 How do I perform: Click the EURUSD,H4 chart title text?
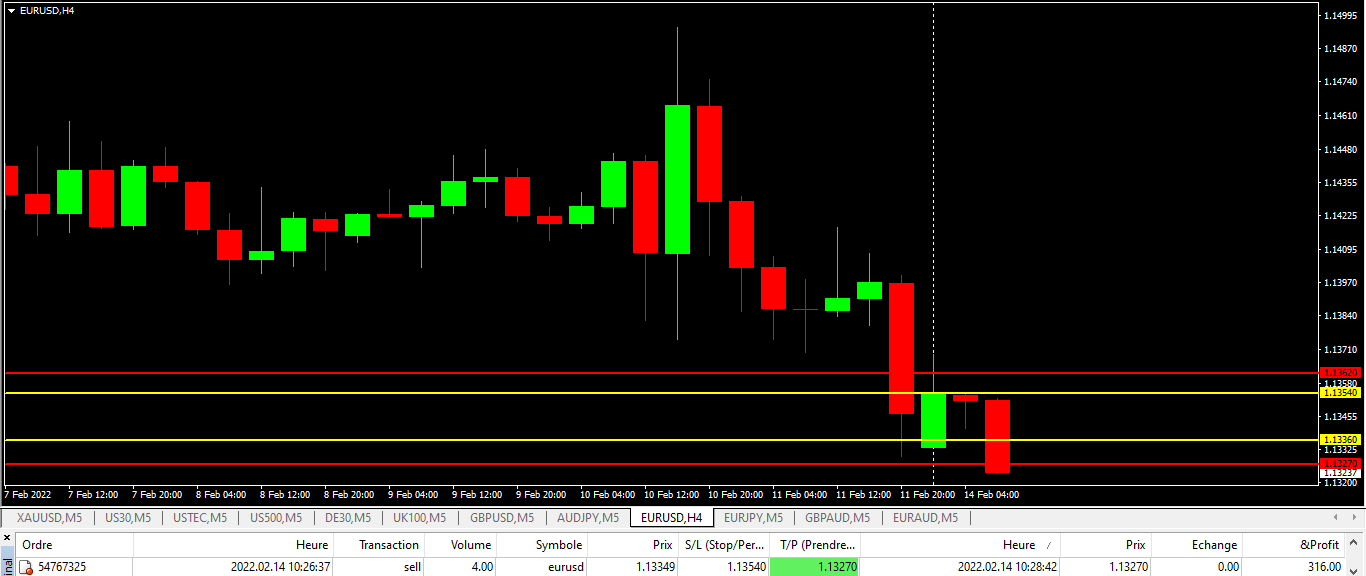(x=47, y=10)
